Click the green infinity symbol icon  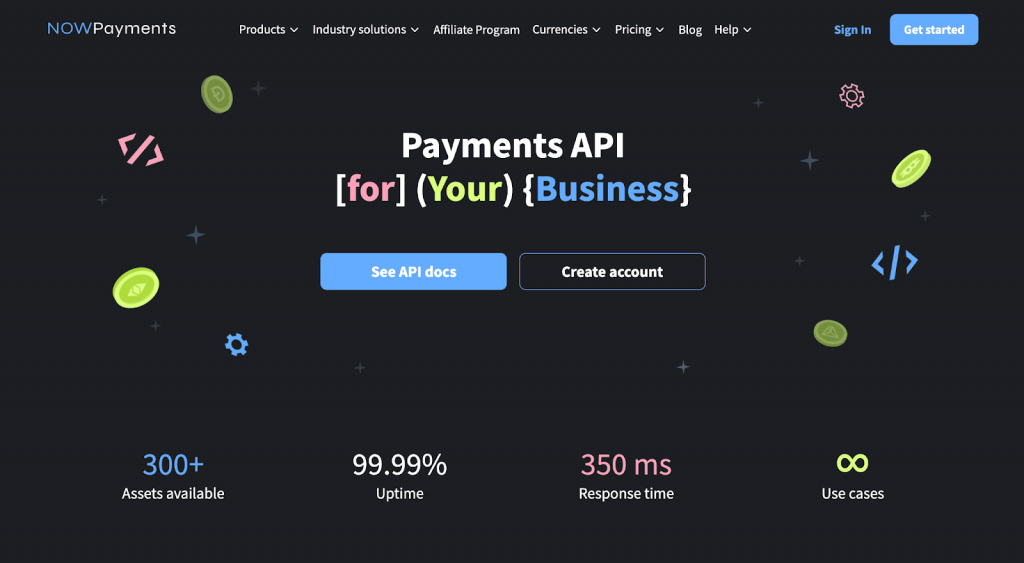coord(852,463)
